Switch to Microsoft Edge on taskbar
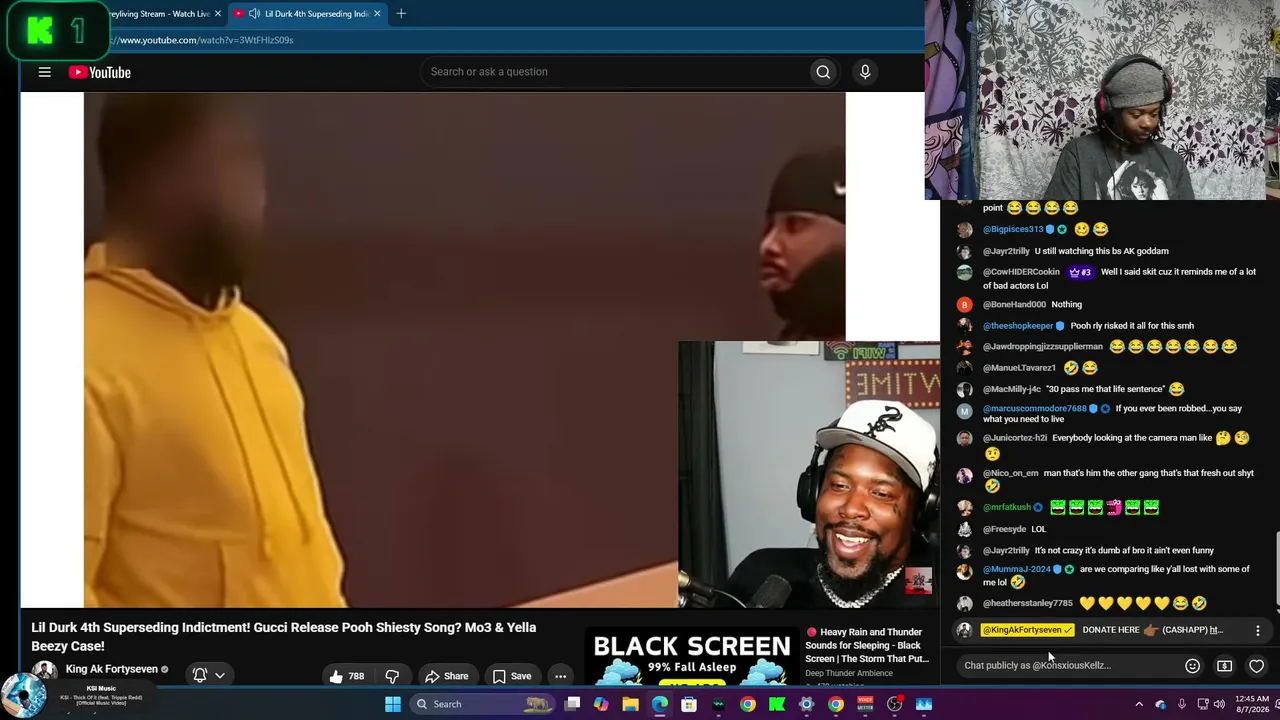This screenshot has width=1280, height=720. click(660, 704)
